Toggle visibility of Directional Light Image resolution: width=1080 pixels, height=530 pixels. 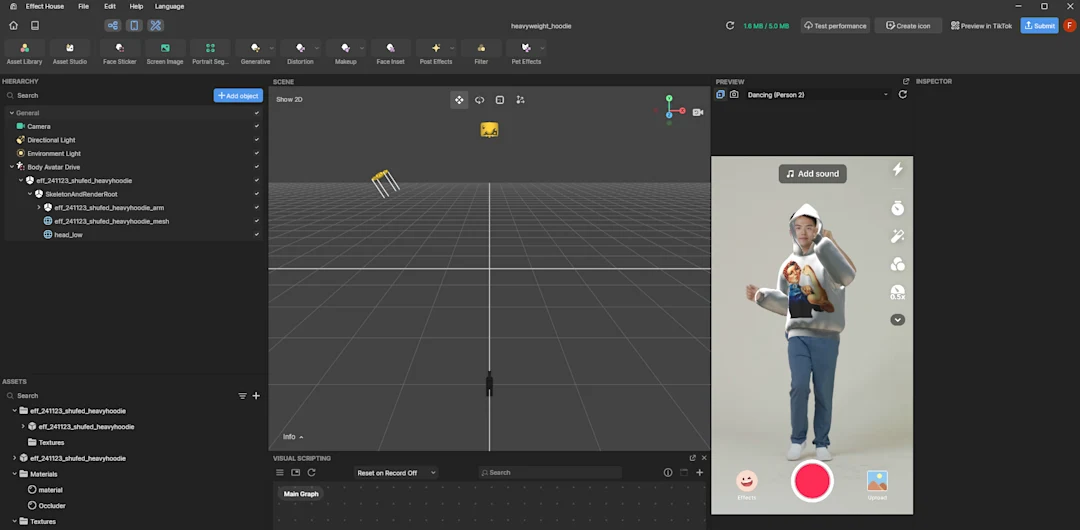click(x=257, y=140)
